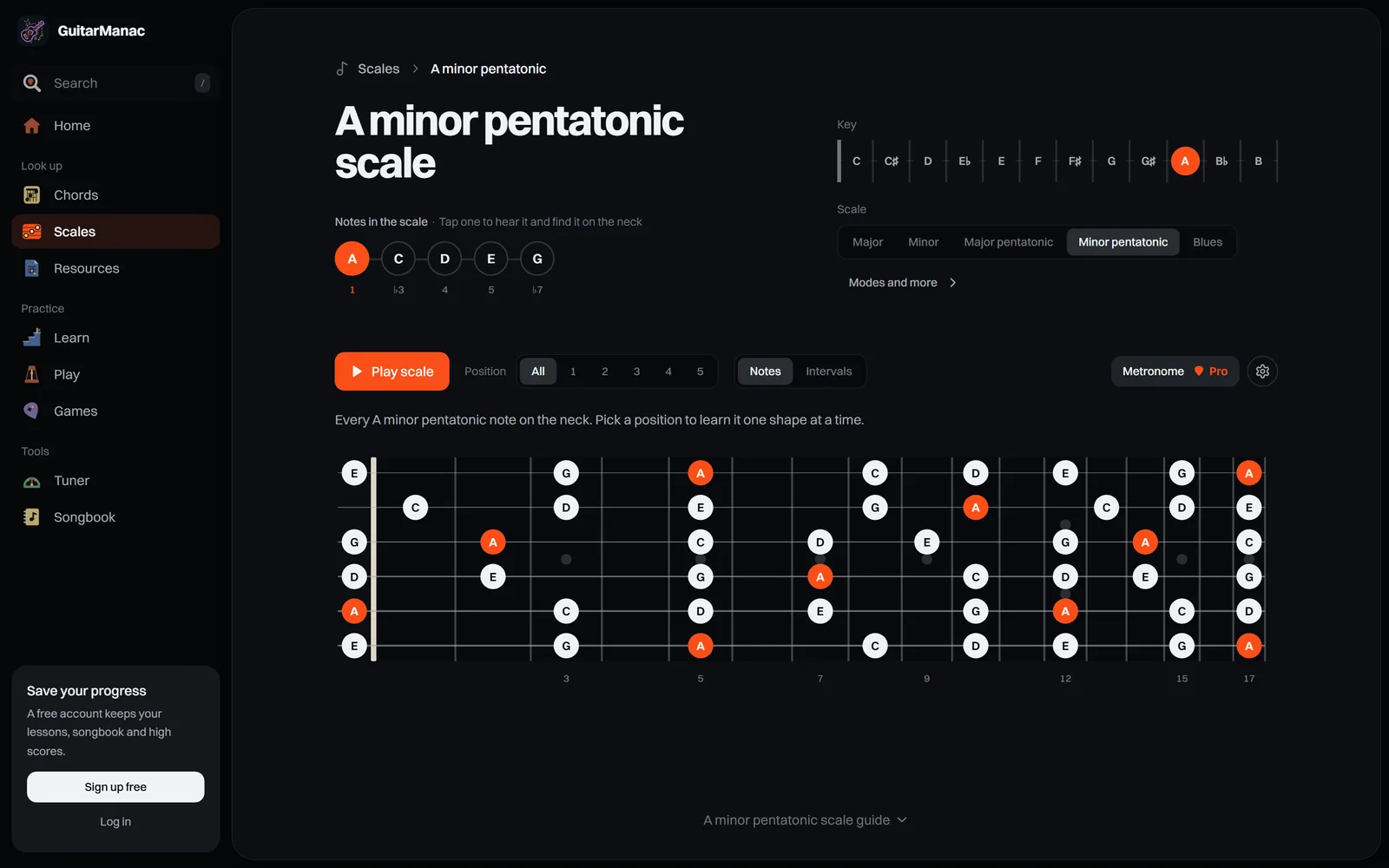The height and width of the screenshot is (868, 1389).
Task: Choose position 3
Action: (636, 372)
